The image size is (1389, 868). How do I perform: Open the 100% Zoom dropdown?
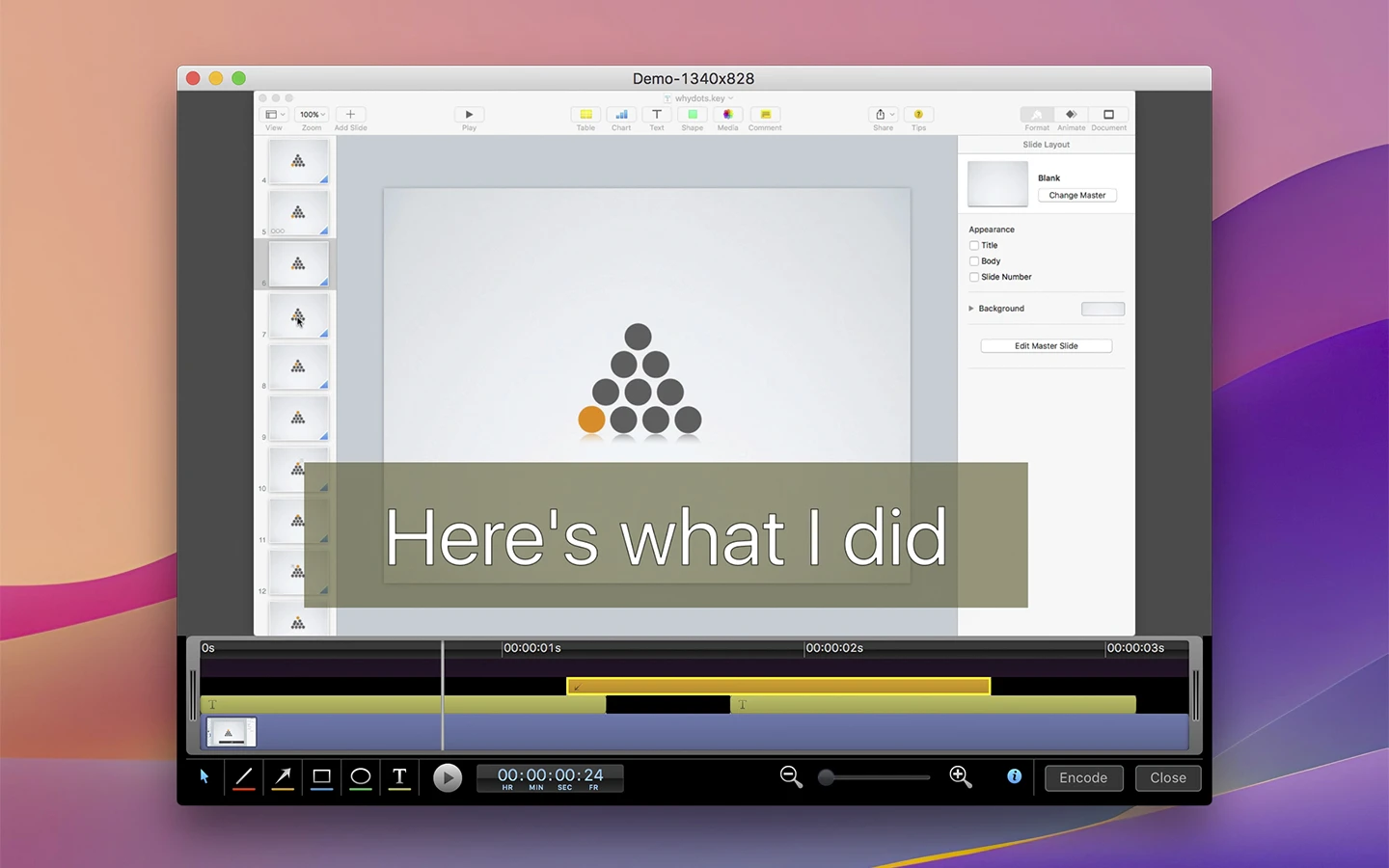click(312, 115)
